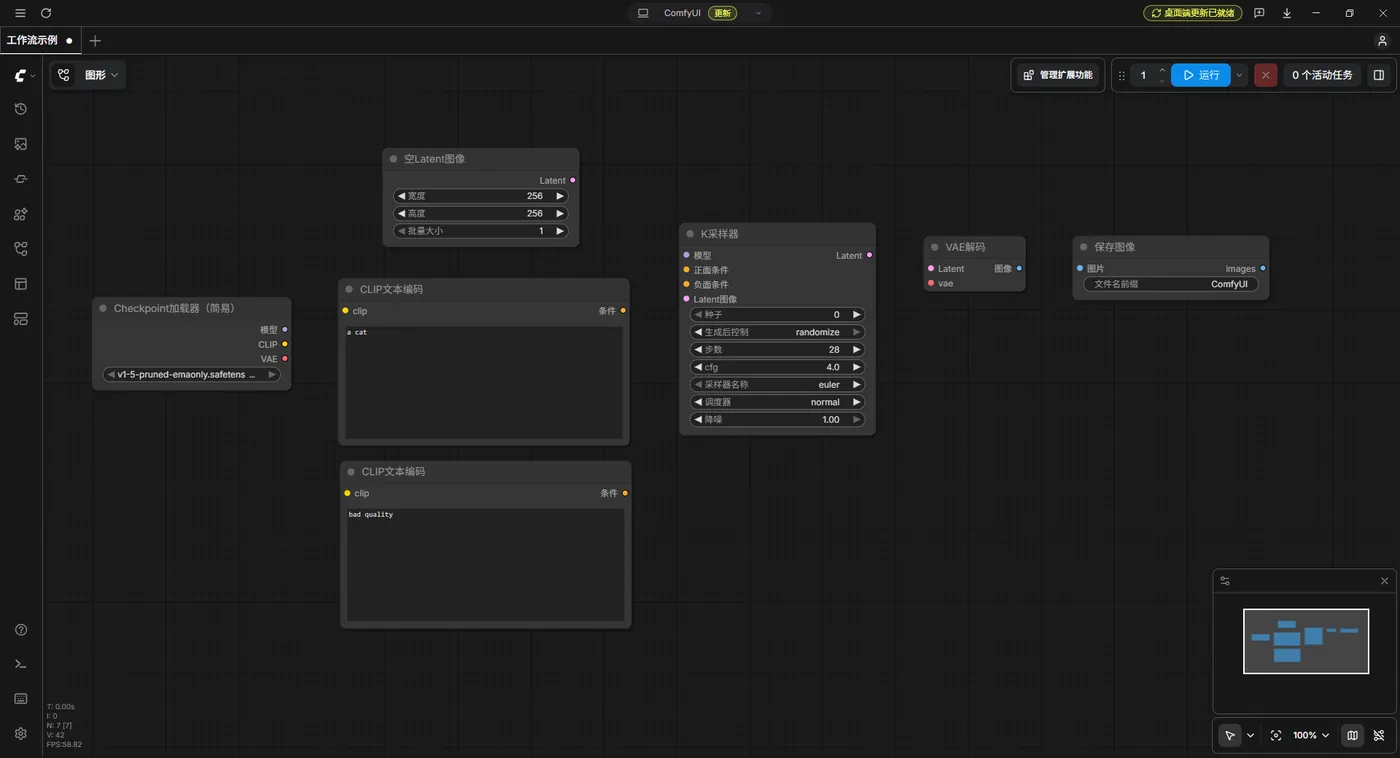Close the minimap panel
This screenshot has width=1400, height=758.
(1384, 581)
